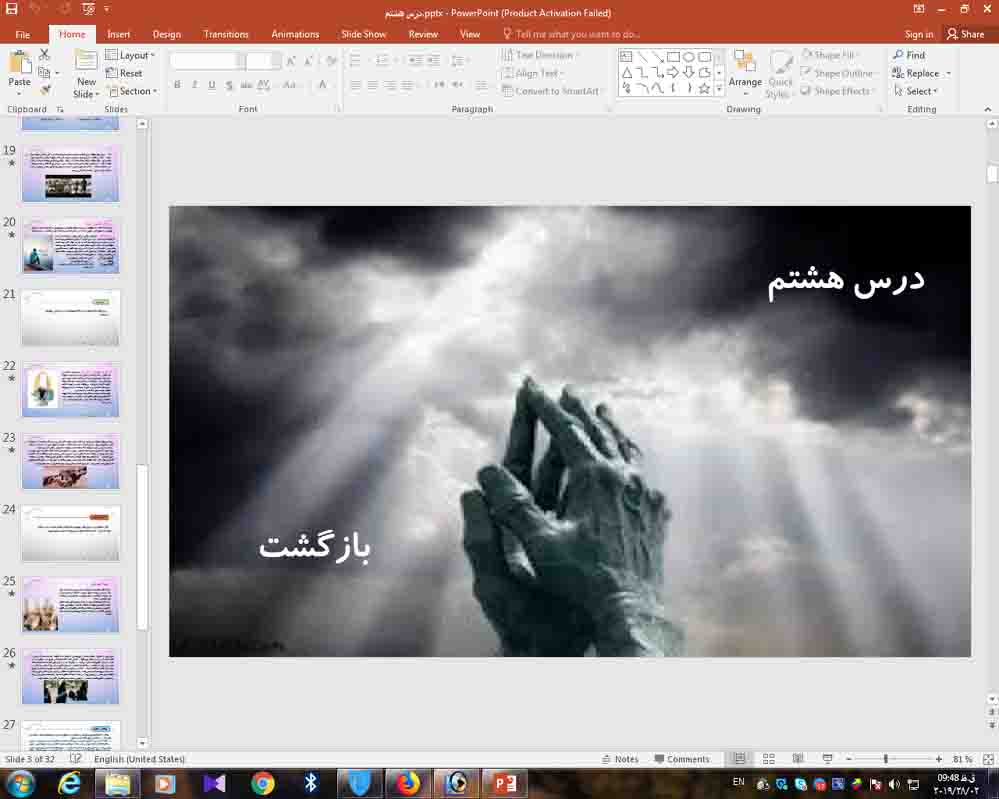Click the Share button

[x=966, y=34]
